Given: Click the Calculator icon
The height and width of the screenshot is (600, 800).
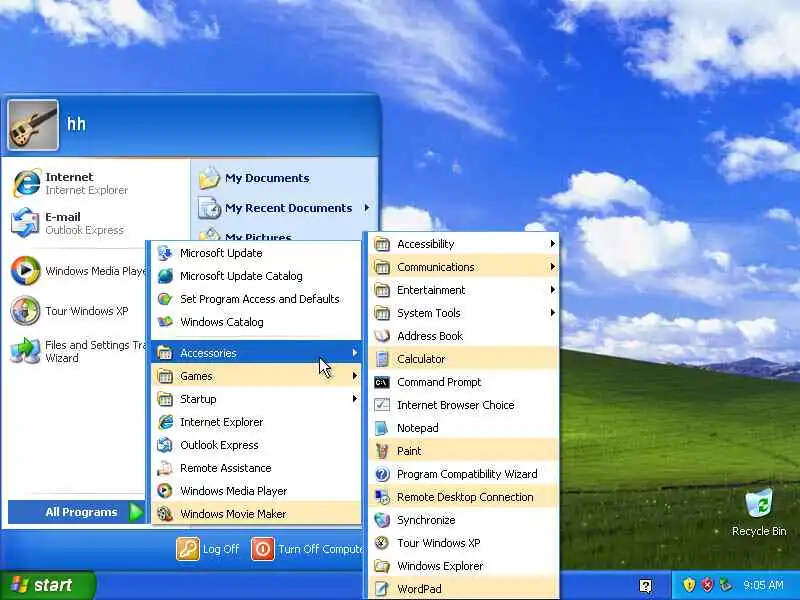Looking at the screenshot, I should [x=382, y=359].
